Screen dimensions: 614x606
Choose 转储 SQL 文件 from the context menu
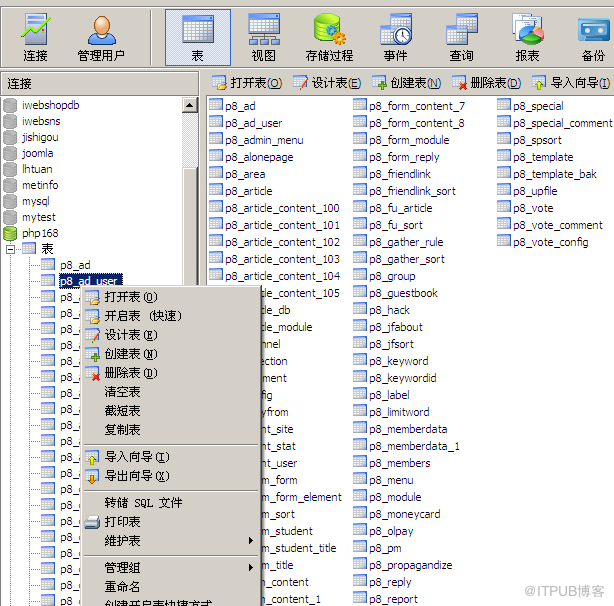click(x=170, y=503)
